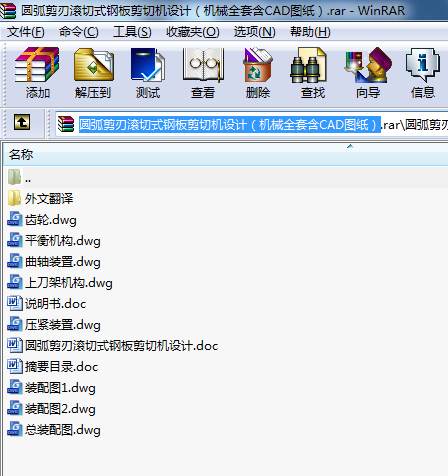Sort files by the 名称 column header
Screen dimensions: 448x476
(21, 155)
